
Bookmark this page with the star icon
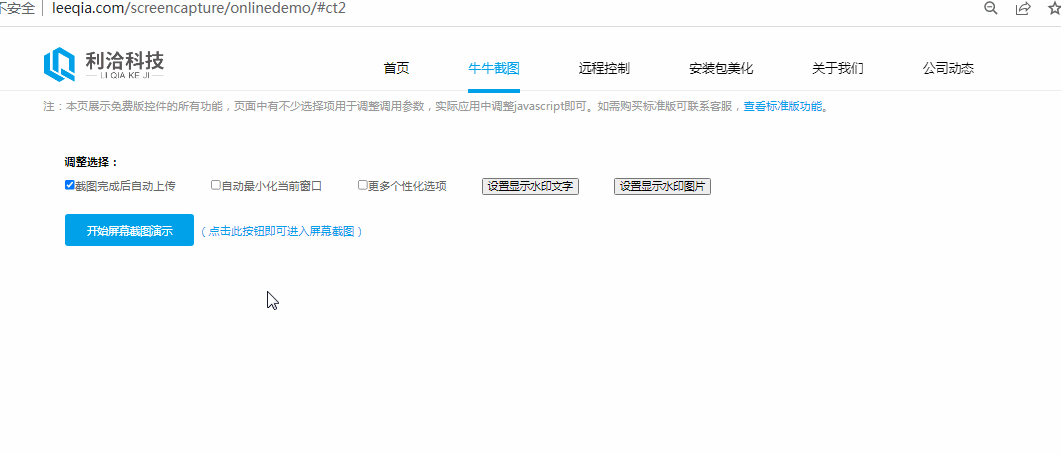[x=1053, y=8]
